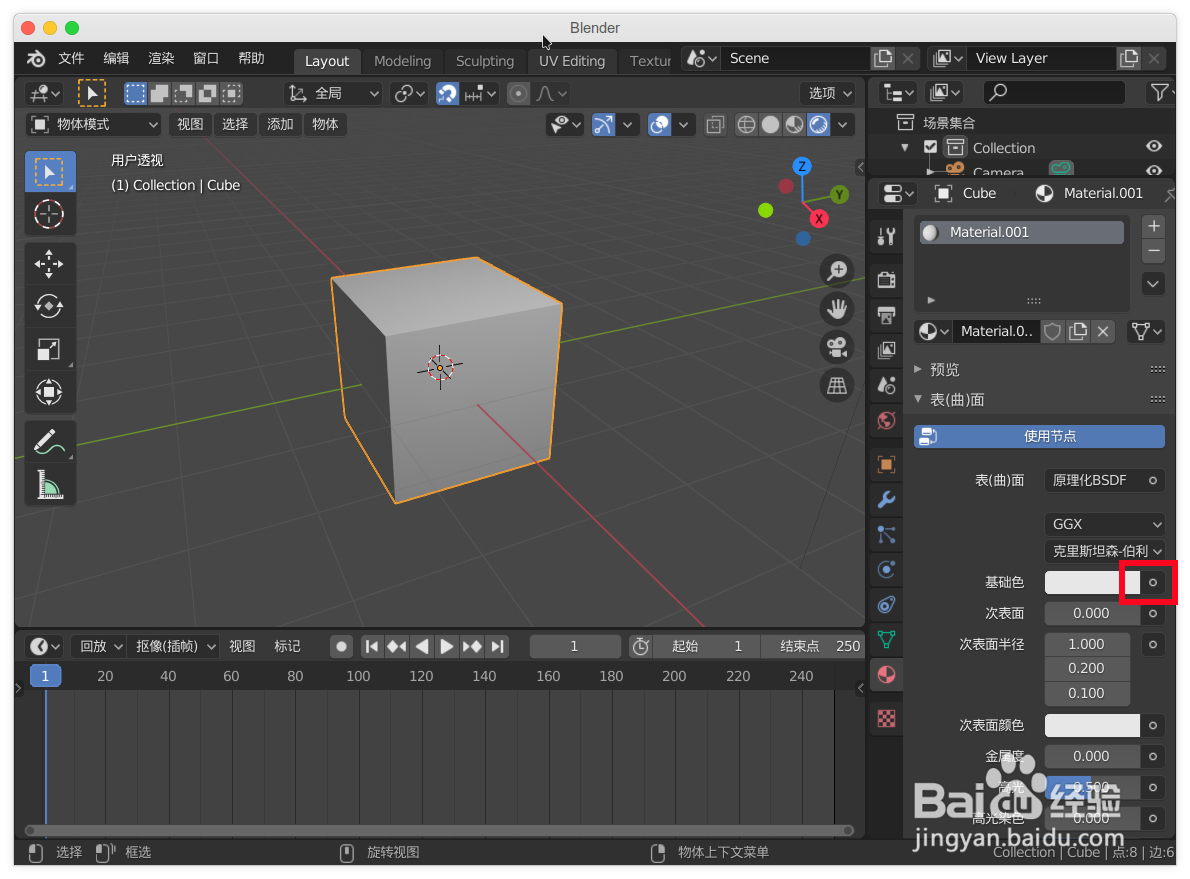This screenshot has width=1190, height=879.
Task: Open the GGX distribution dropdown
Action: [x=1105, y=524]
